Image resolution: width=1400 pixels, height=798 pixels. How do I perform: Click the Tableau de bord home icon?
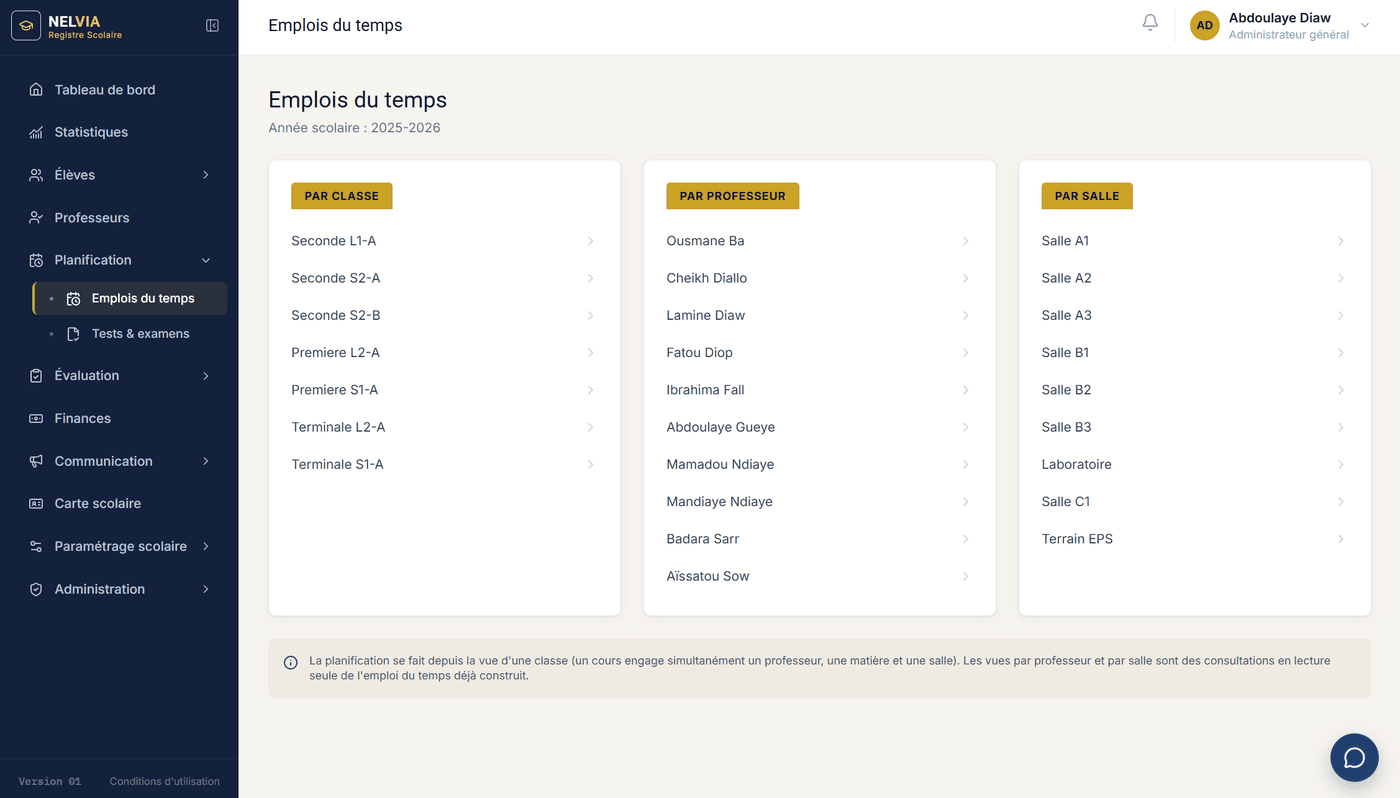coord(36,90)
